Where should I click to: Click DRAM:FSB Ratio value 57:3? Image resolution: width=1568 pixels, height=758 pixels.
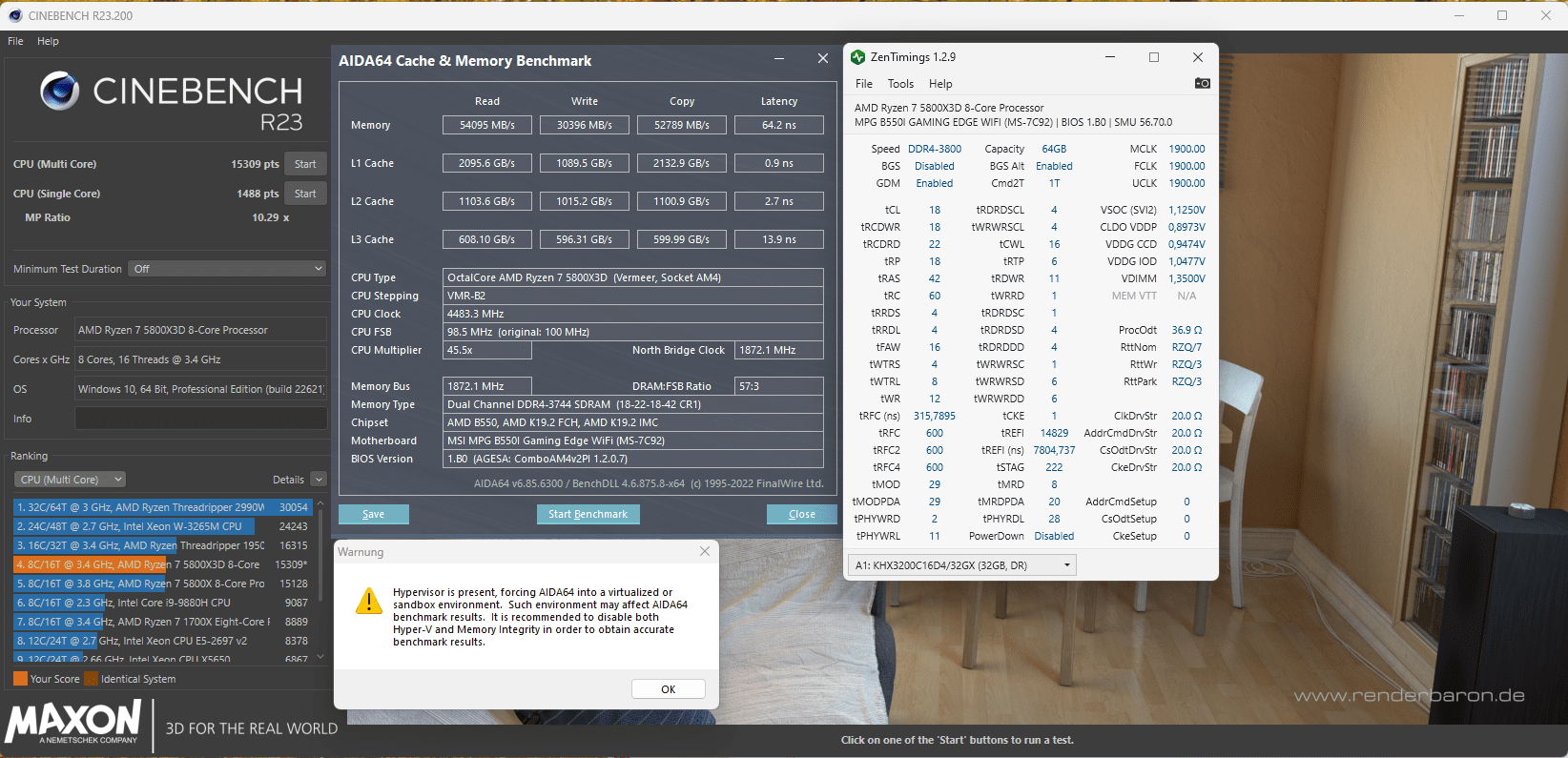[x=779, y=386]
